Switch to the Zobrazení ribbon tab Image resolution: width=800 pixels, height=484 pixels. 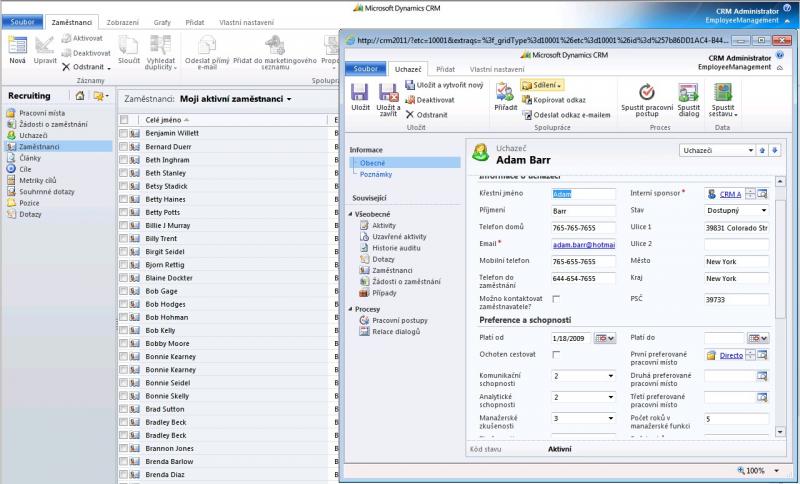click(x=122, y=22)
